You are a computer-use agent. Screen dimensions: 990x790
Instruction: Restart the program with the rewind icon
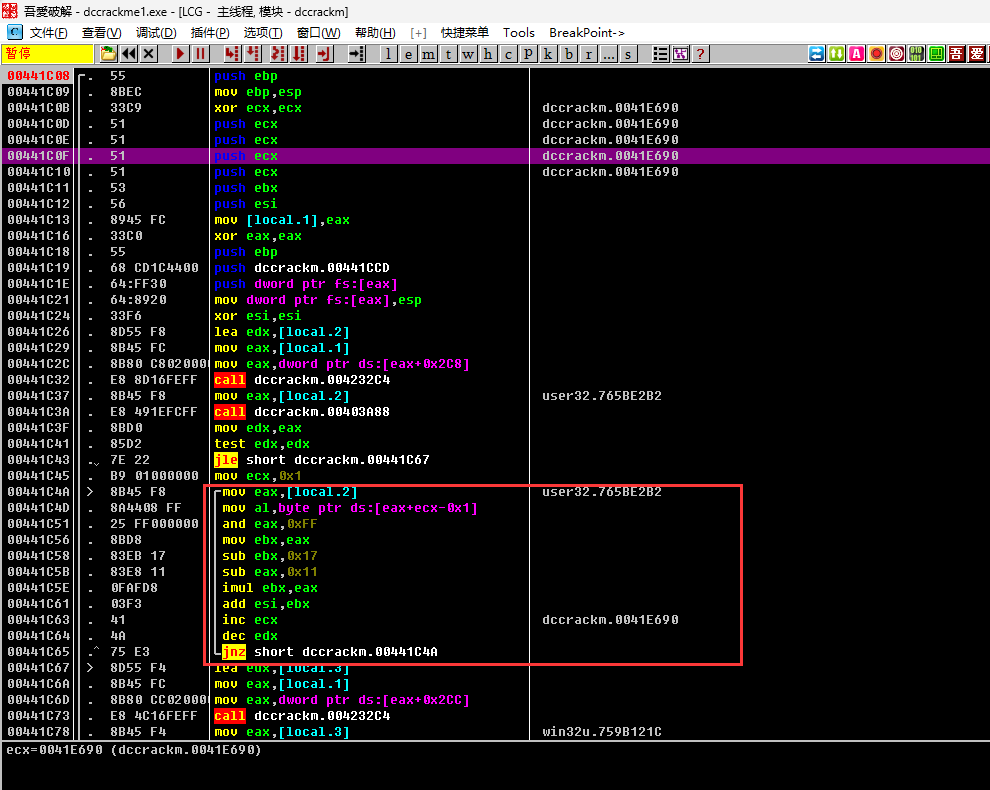click(129, 54)
